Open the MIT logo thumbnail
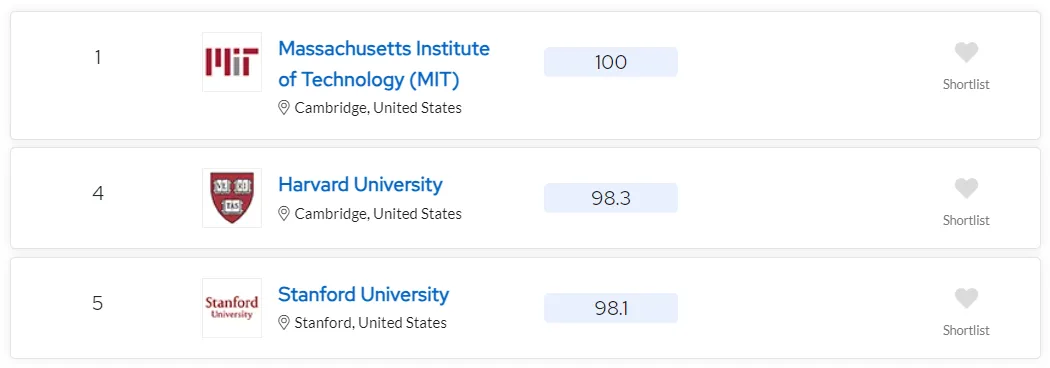Screen dimensions: 1050x368 pyautogui.click(x=232, y=62)
